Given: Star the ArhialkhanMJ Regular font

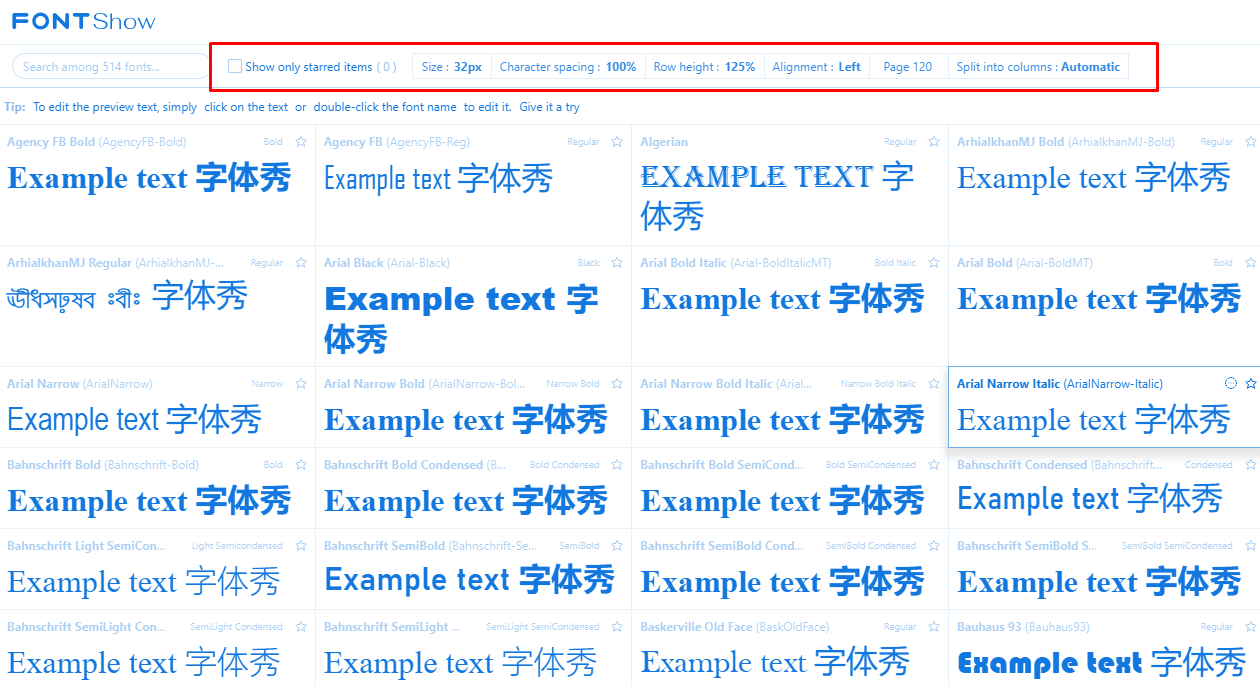Looking at the screenshot, I should (301, 263).
